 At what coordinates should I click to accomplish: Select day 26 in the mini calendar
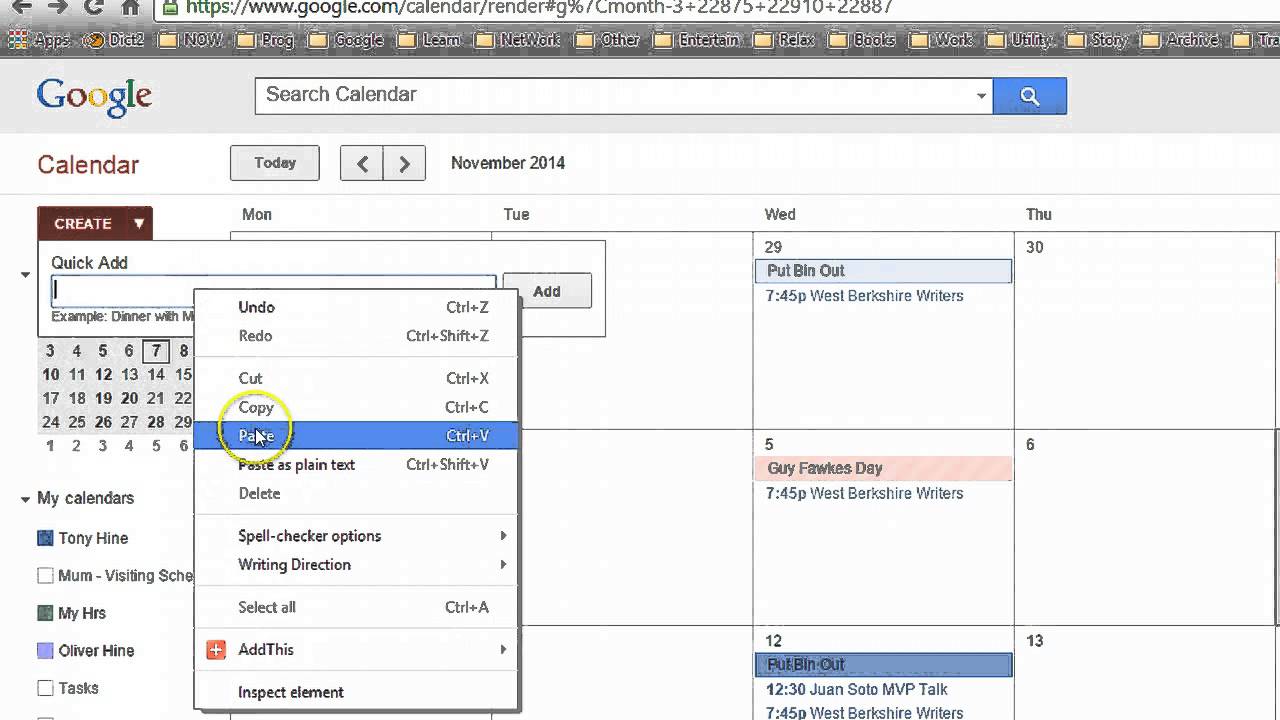(103, 422)
